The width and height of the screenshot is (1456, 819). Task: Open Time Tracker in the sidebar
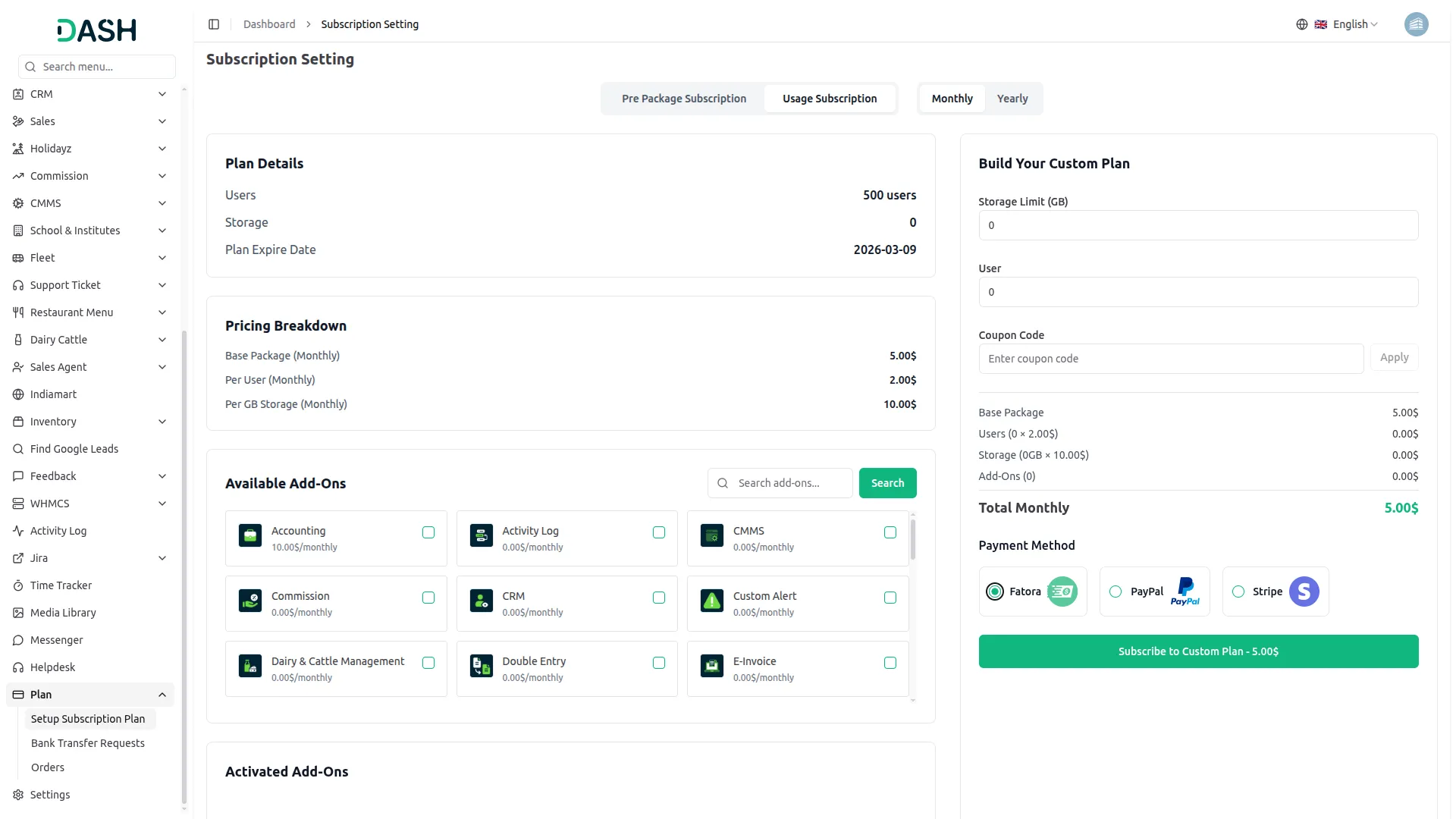(x=61, y=585)
